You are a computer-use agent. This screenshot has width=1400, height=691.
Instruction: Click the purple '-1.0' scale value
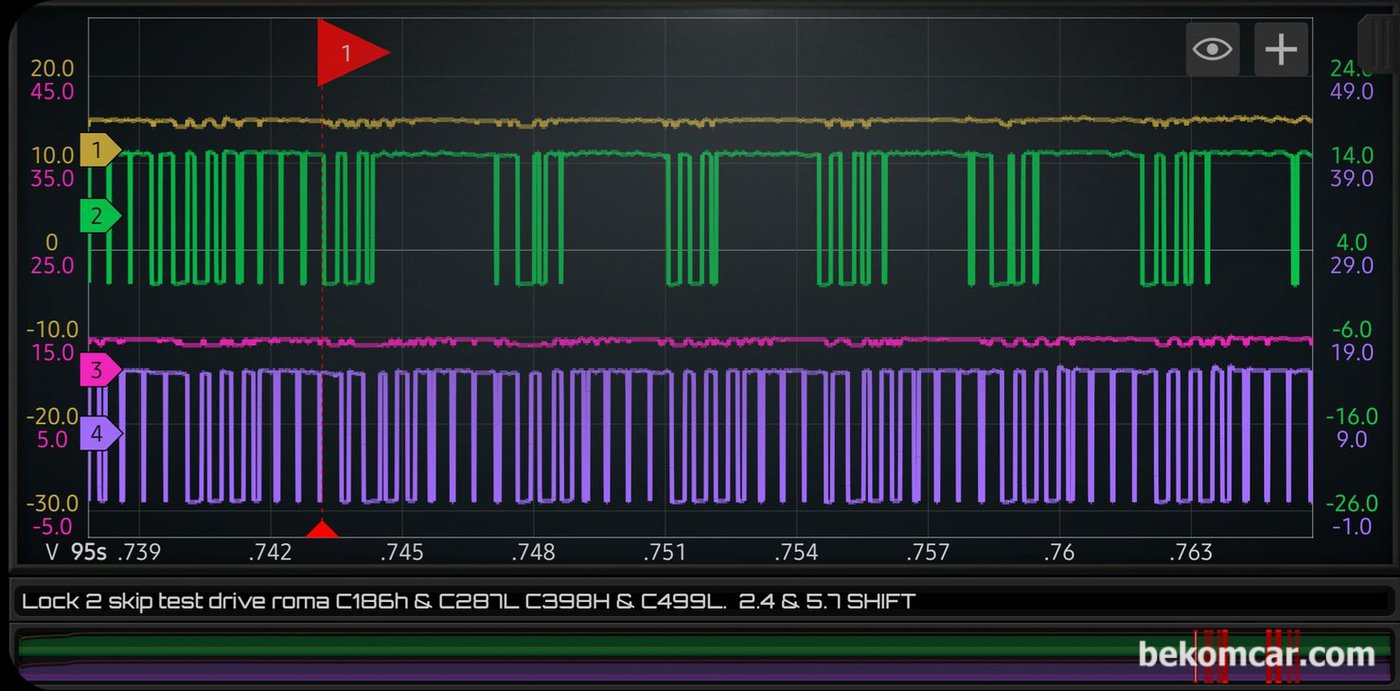coord(1352,527)
